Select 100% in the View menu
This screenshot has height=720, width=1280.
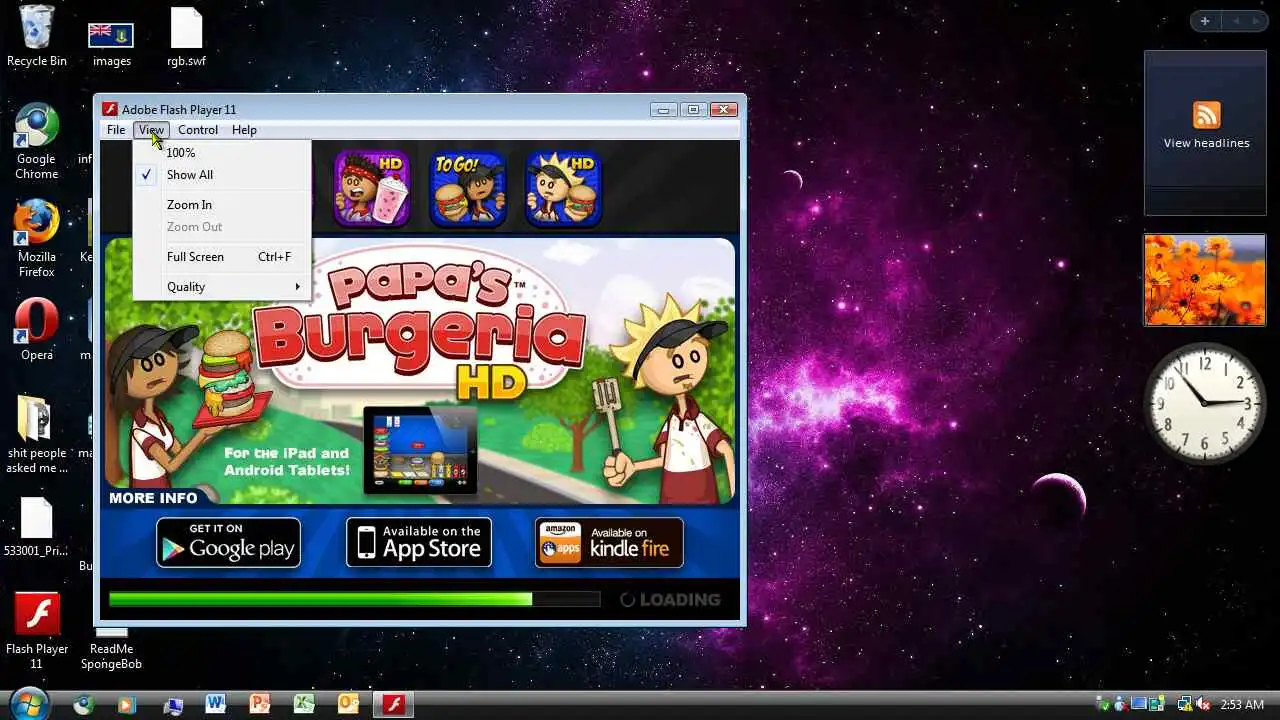pos(222,153)
